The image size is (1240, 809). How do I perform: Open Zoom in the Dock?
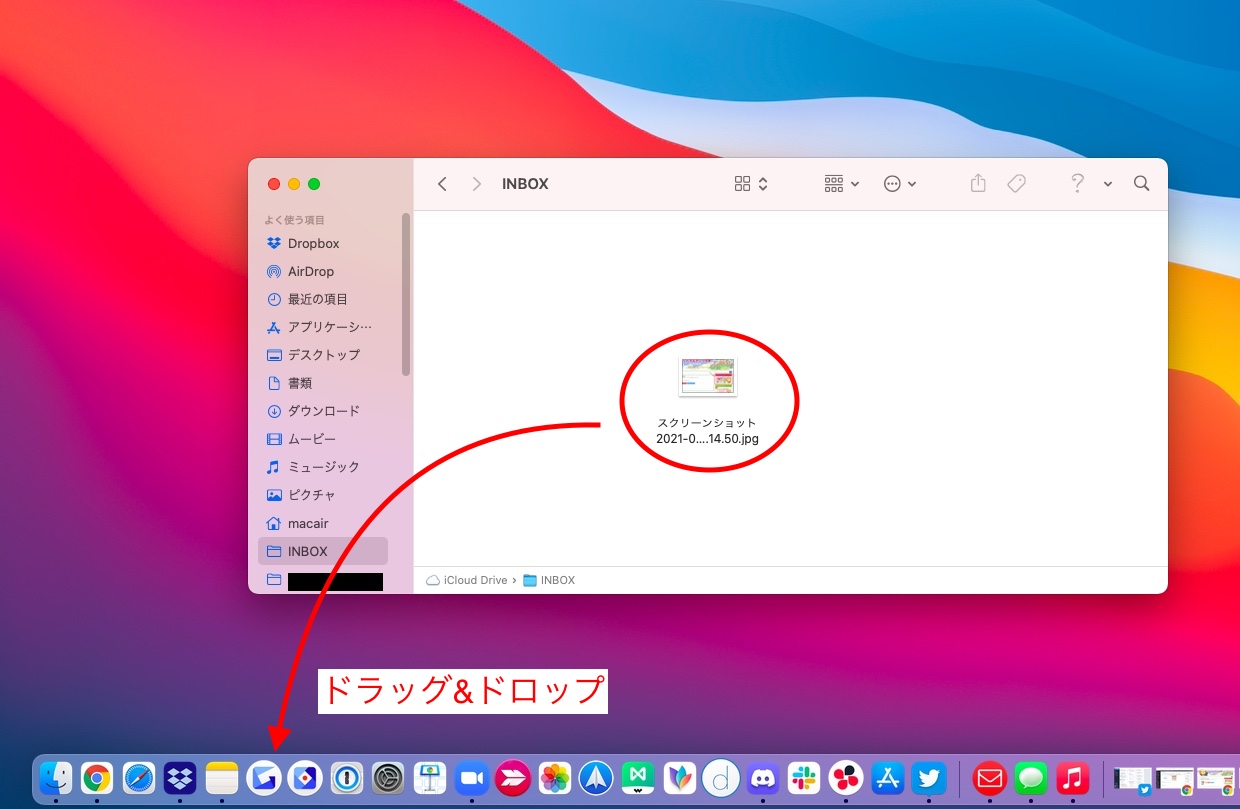[471, 777]
